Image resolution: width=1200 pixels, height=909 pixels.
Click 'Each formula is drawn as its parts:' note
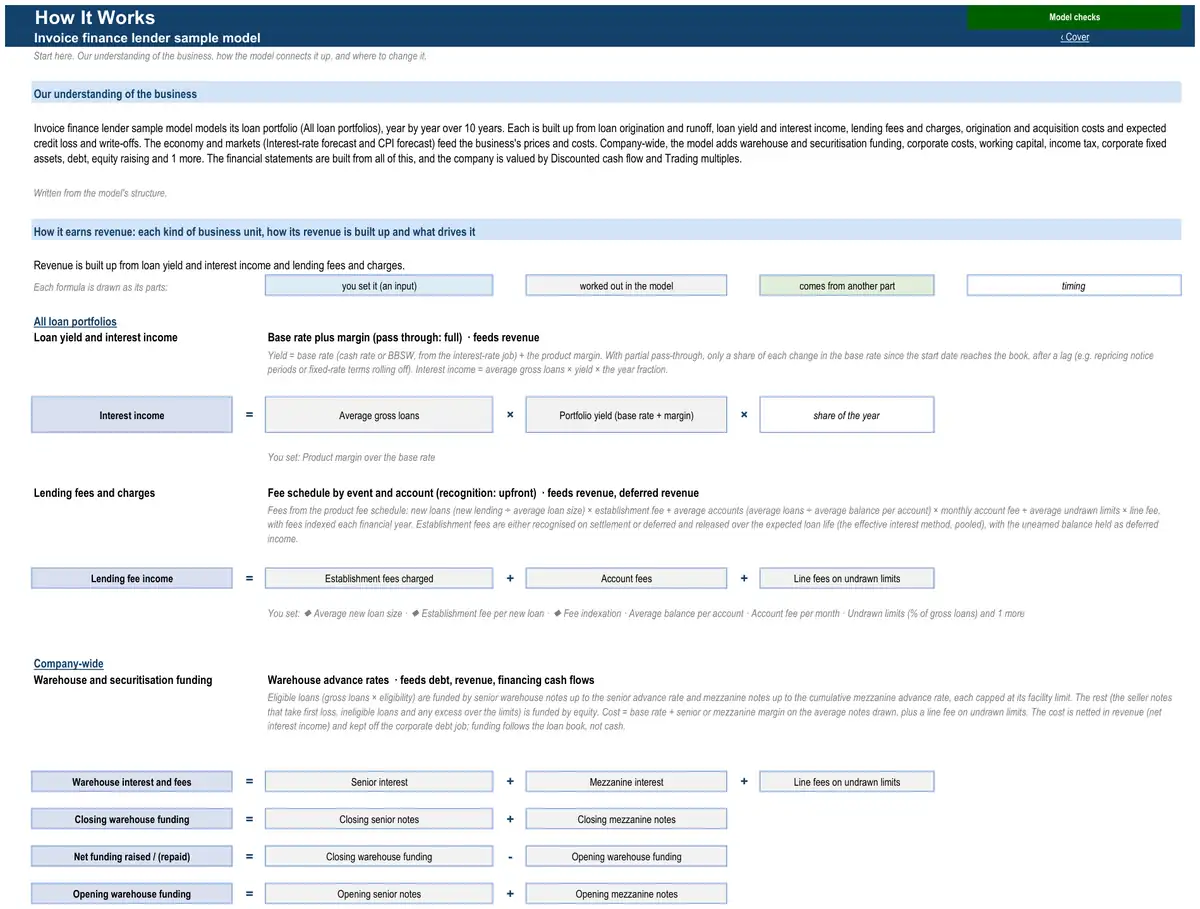coord(101,288)
